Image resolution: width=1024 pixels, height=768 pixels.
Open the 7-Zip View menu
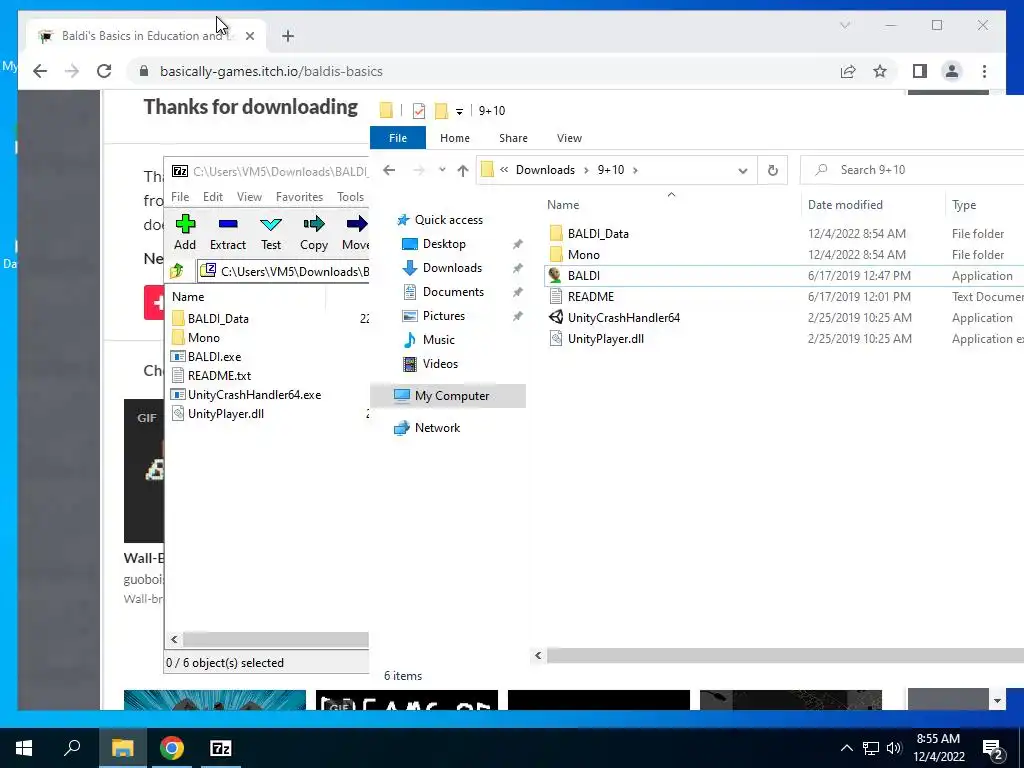249,197
